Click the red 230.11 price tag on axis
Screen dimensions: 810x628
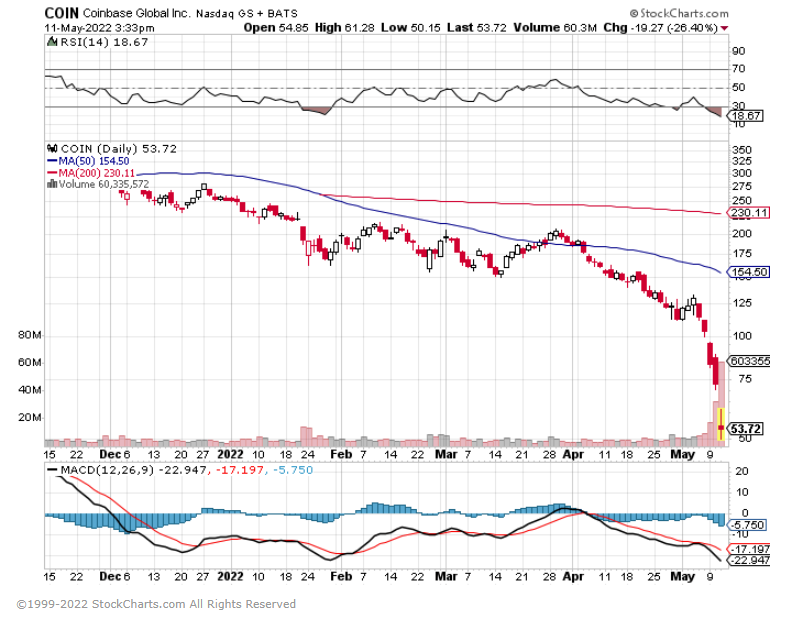pos(750,213)
